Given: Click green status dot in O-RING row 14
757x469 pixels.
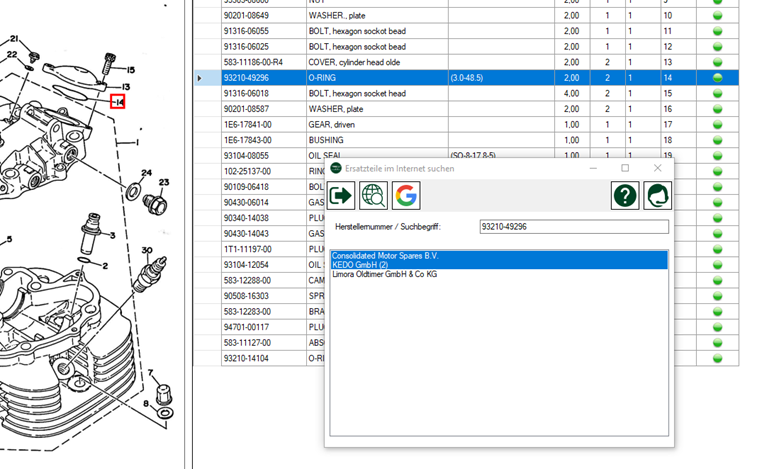Looking at the screenshot, I should (x=717, y=78).
